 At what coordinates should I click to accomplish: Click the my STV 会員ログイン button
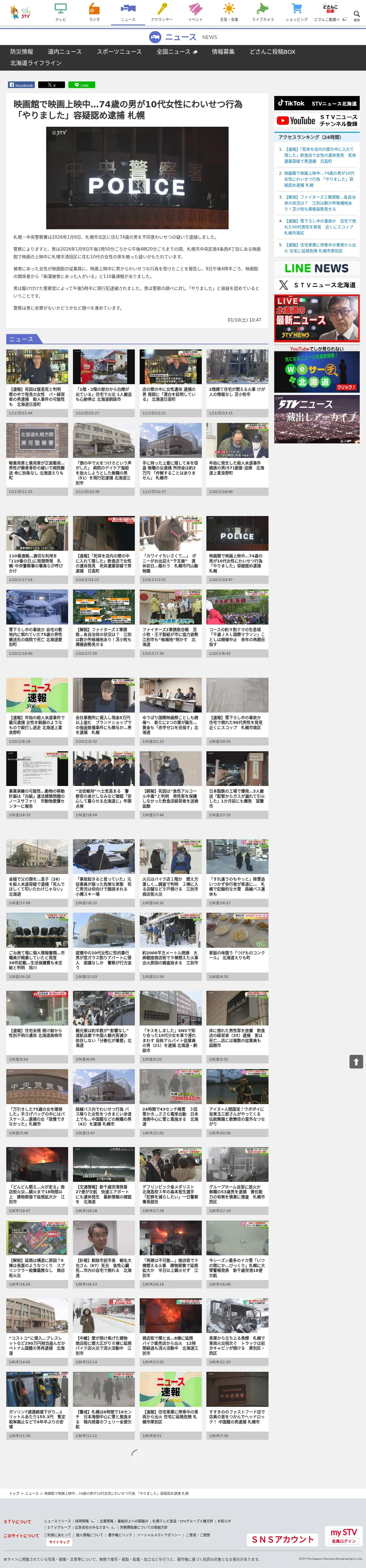pos(343,1535)
